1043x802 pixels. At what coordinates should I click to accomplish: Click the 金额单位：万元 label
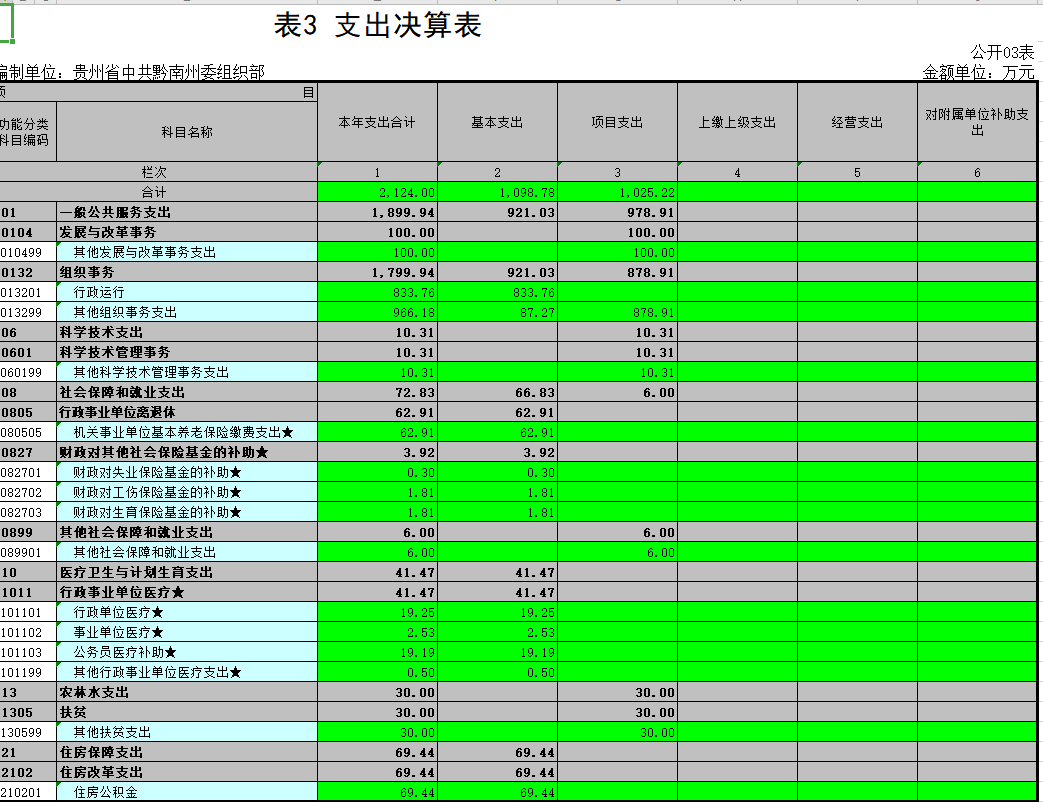coord(979,72)
